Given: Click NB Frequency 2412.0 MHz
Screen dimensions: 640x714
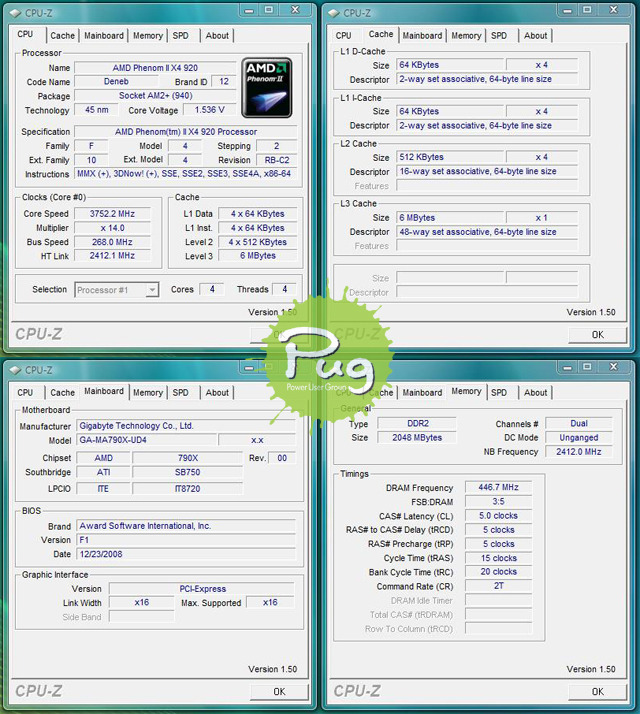Looking at the screenshot, I should click(x=579, y=452).
